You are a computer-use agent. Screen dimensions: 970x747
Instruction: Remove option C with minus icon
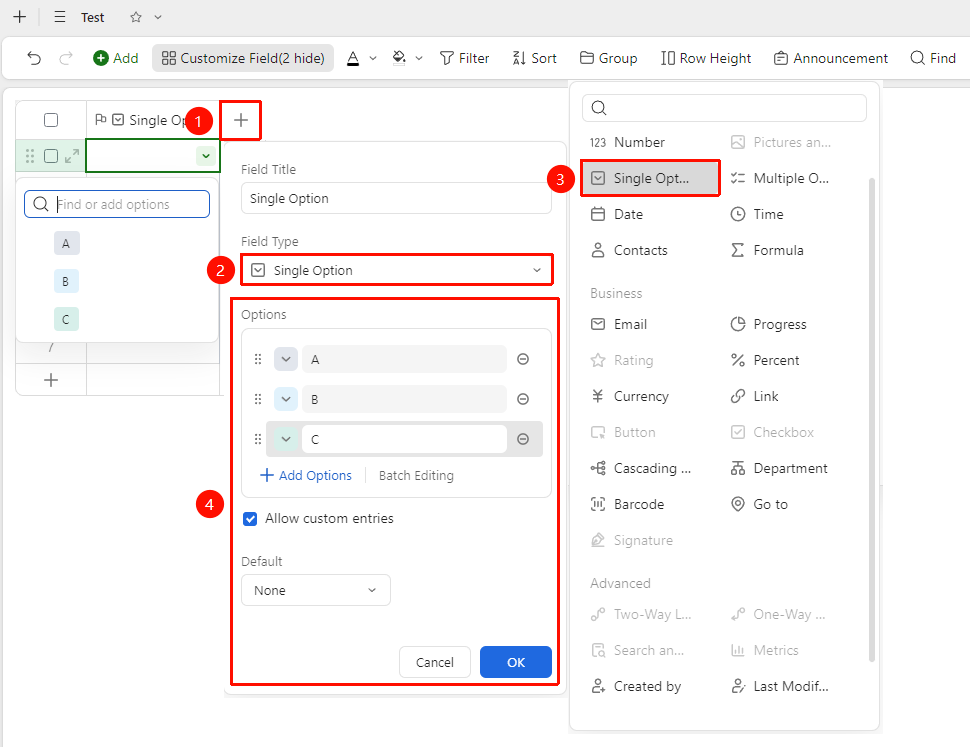point(523,439)
